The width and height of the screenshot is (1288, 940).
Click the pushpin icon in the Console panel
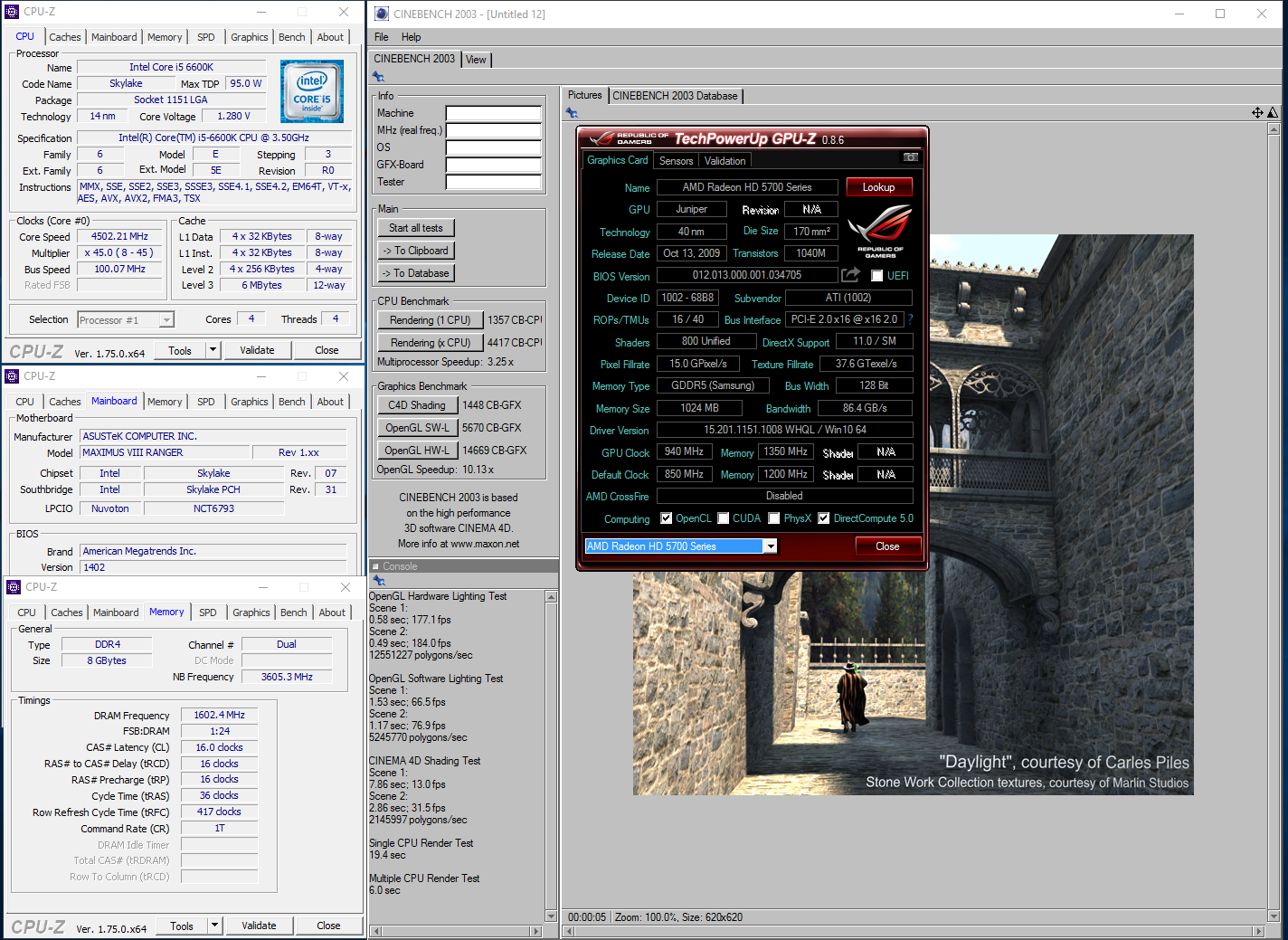379,580
